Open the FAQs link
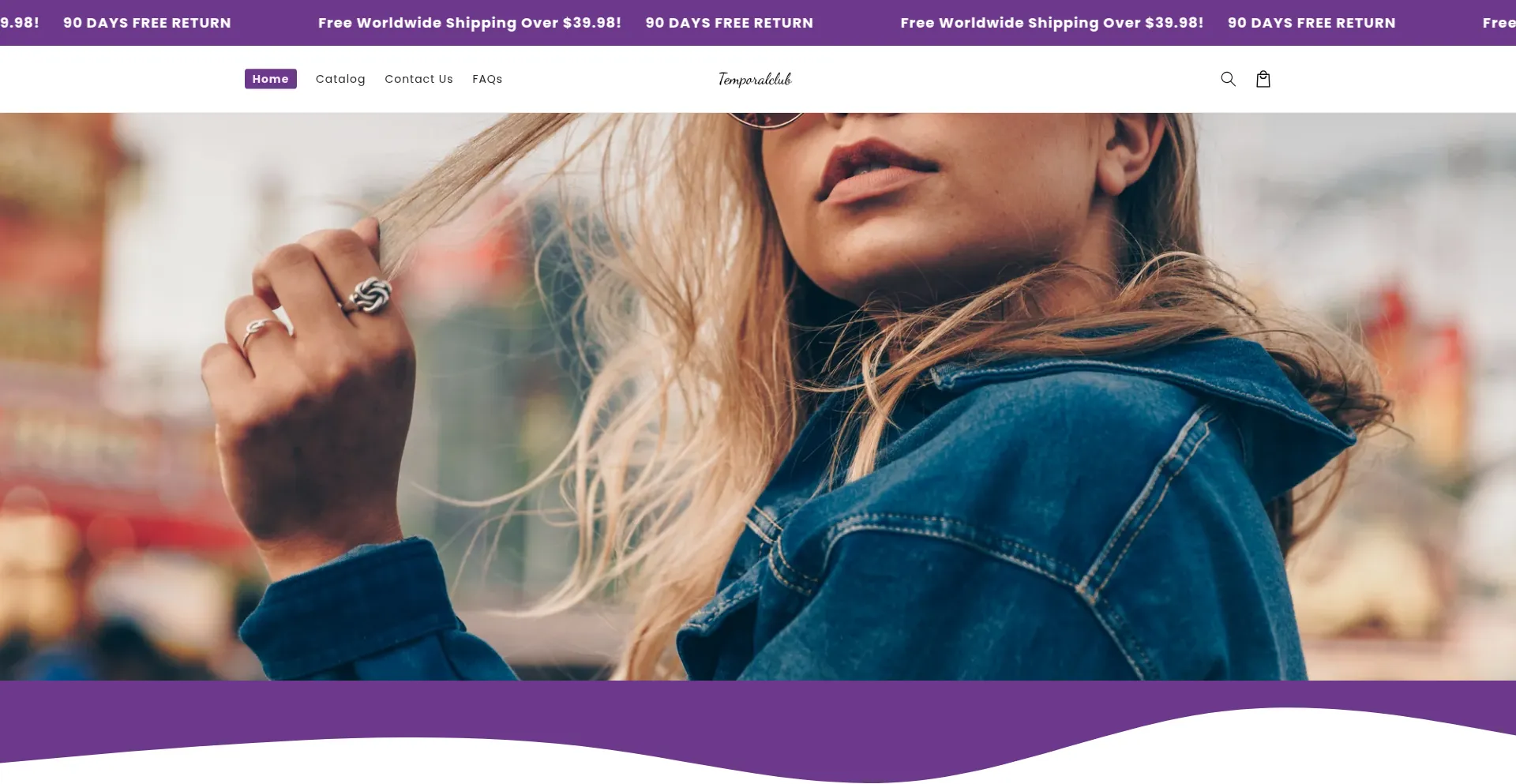The image size is (1516, 784). point(487,79)
